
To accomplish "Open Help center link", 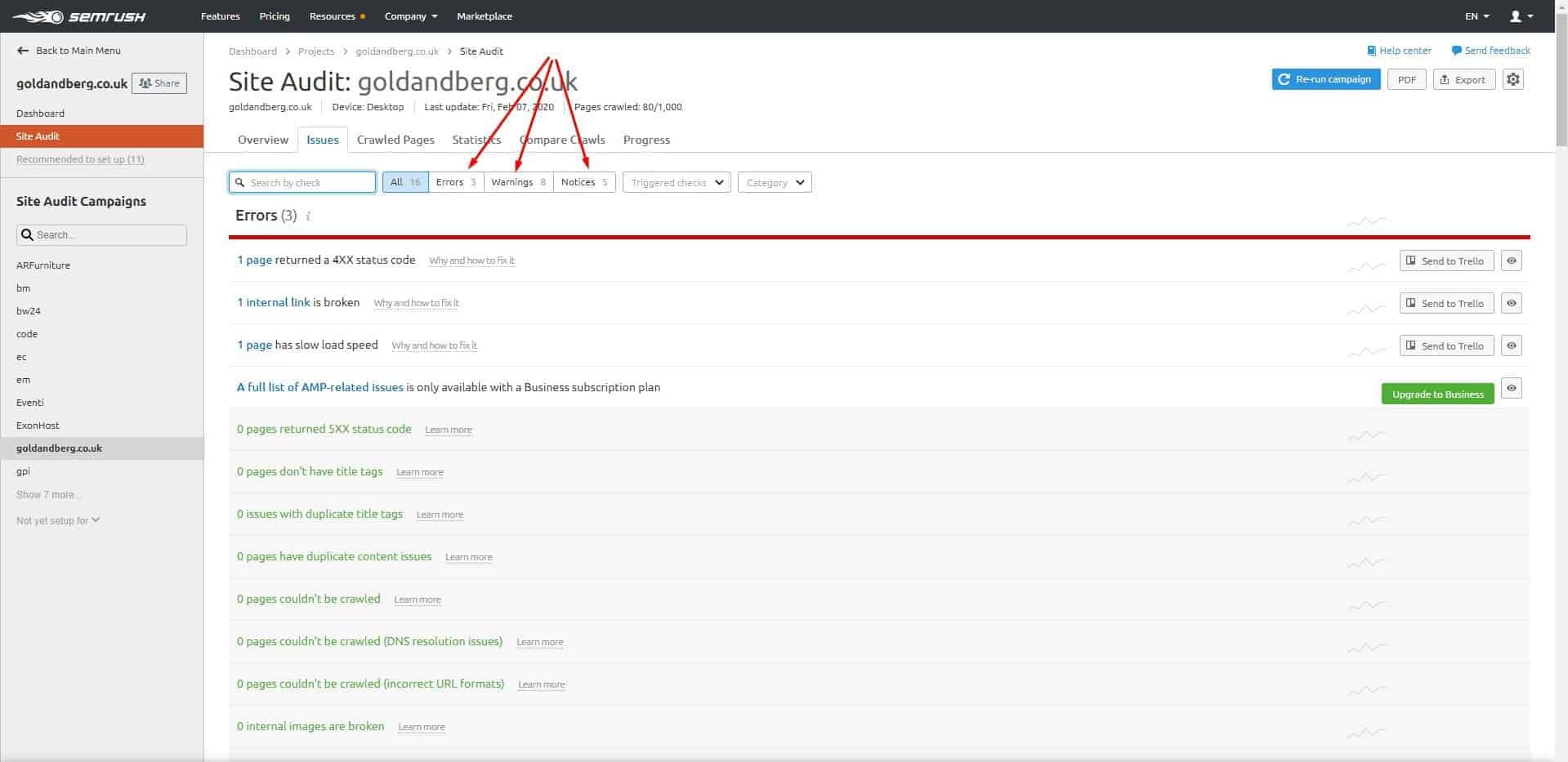I will coord(1400,51).
